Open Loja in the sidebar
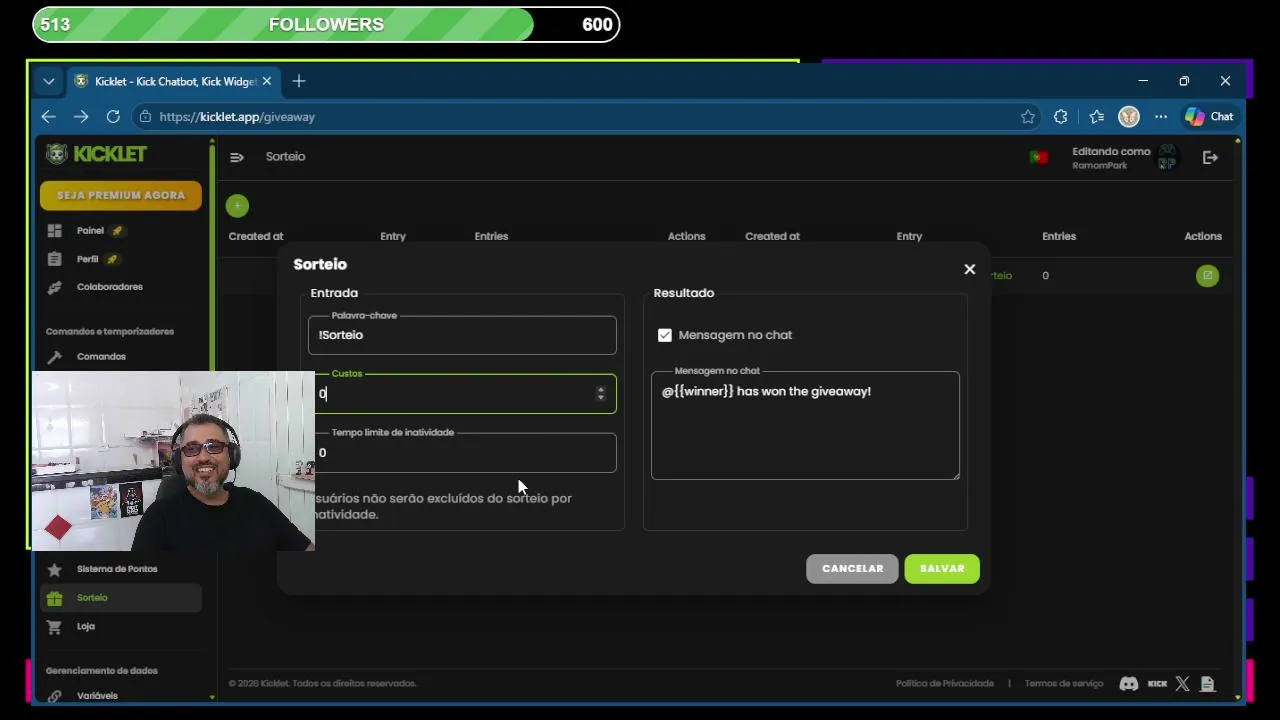 pyautogui.click(x=85, y=627)
